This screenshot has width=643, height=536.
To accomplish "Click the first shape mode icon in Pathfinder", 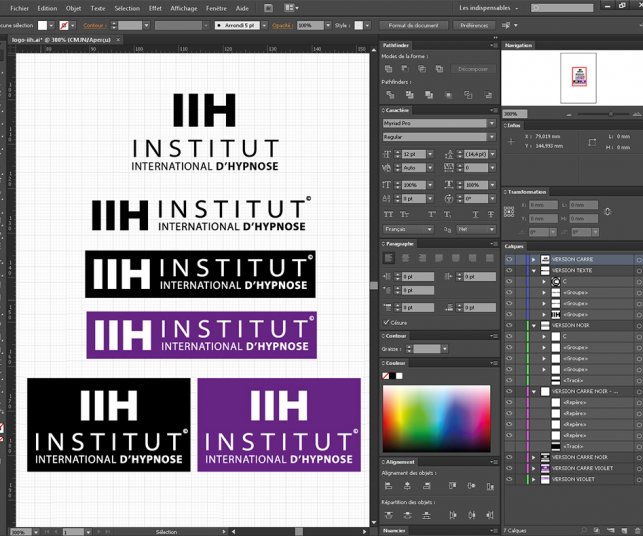I will click(389, 68).
